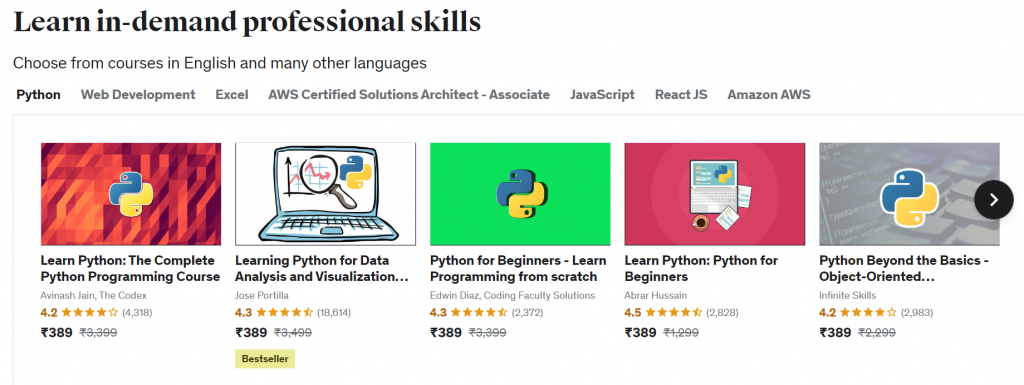Click the subtitle Choose from courses in English

coord(219,63)
